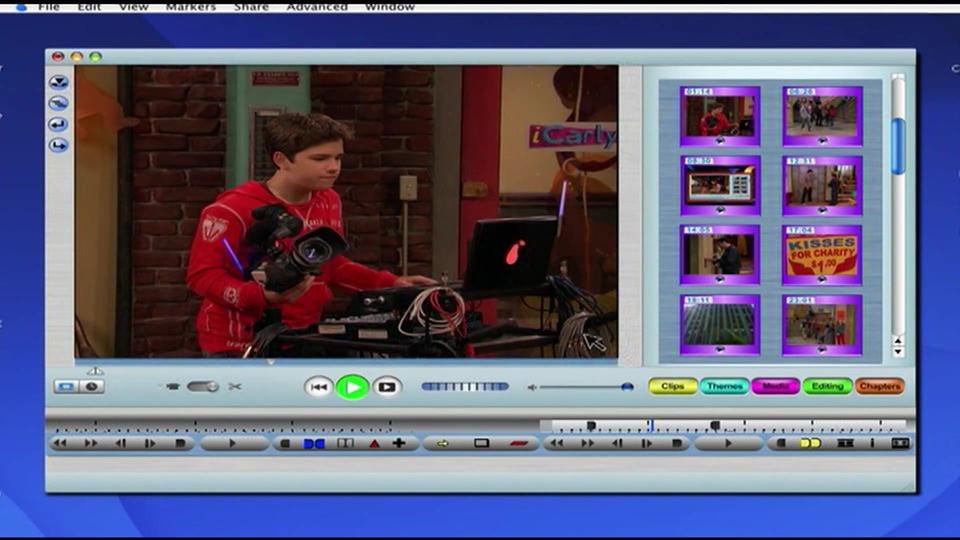
Task: Click the stop square under the clips pane
Action: coord(677,443)
